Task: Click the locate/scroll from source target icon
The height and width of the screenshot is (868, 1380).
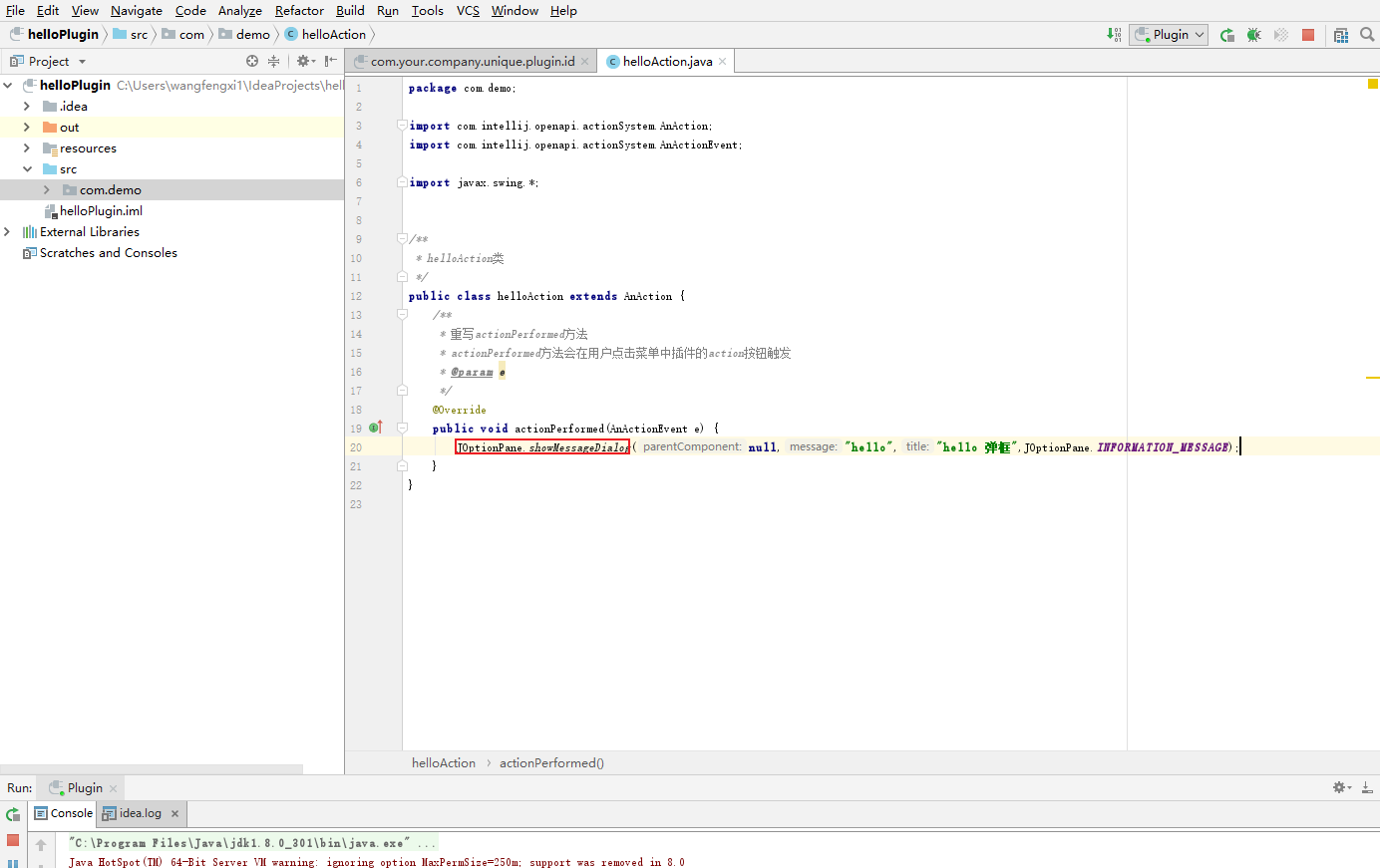Action: [x=252, y=61]
